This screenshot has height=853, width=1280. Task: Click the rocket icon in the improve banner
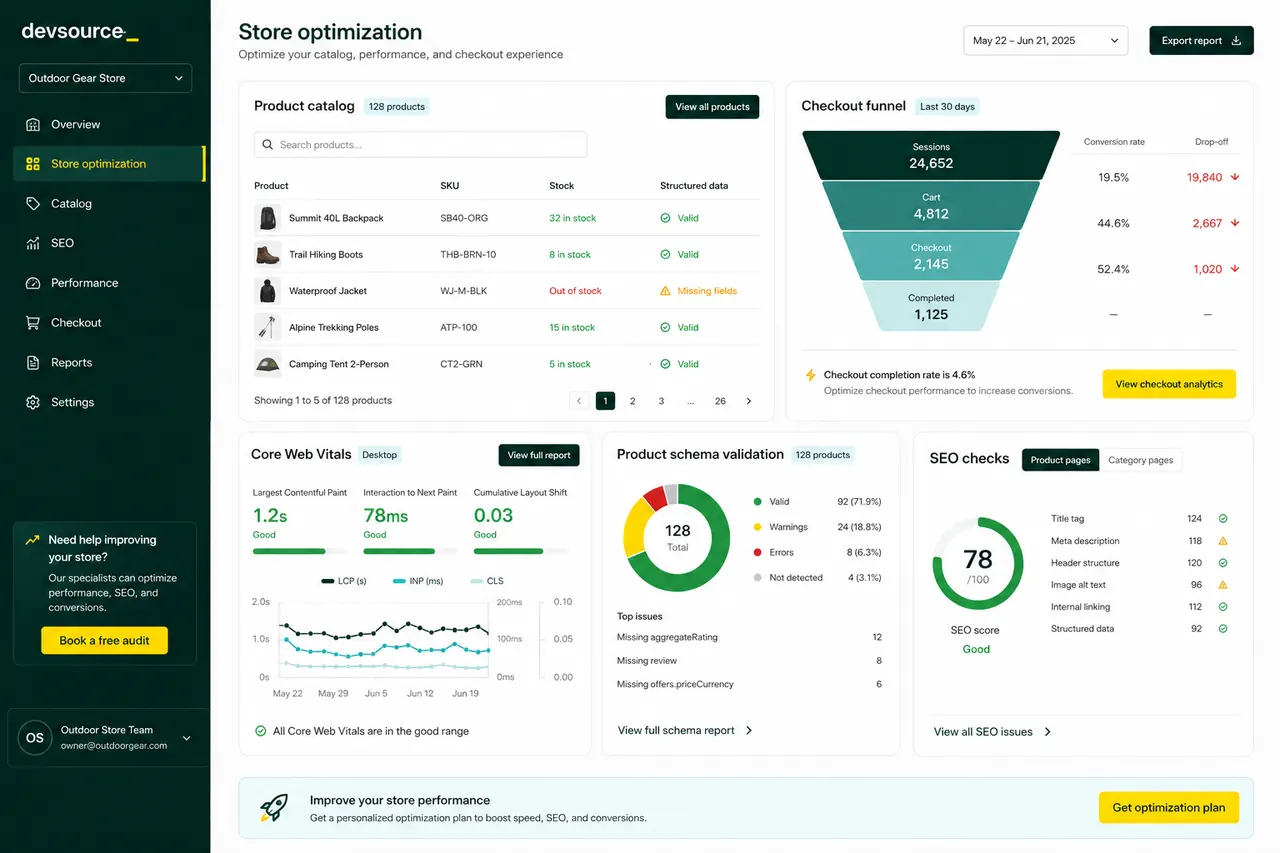(x=274, y=808)
